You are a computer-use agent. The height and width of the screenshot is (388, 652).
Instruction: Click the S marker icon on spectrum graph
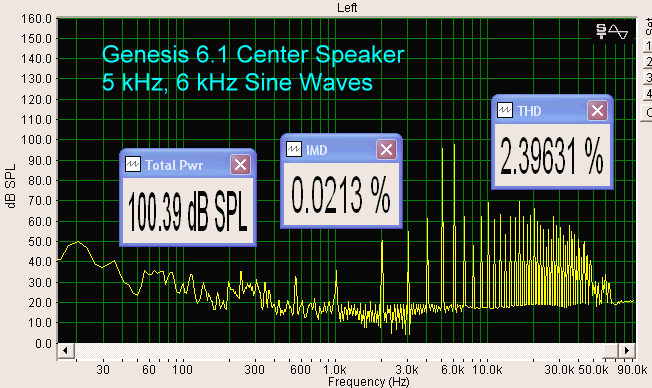[x=601, y=32]
